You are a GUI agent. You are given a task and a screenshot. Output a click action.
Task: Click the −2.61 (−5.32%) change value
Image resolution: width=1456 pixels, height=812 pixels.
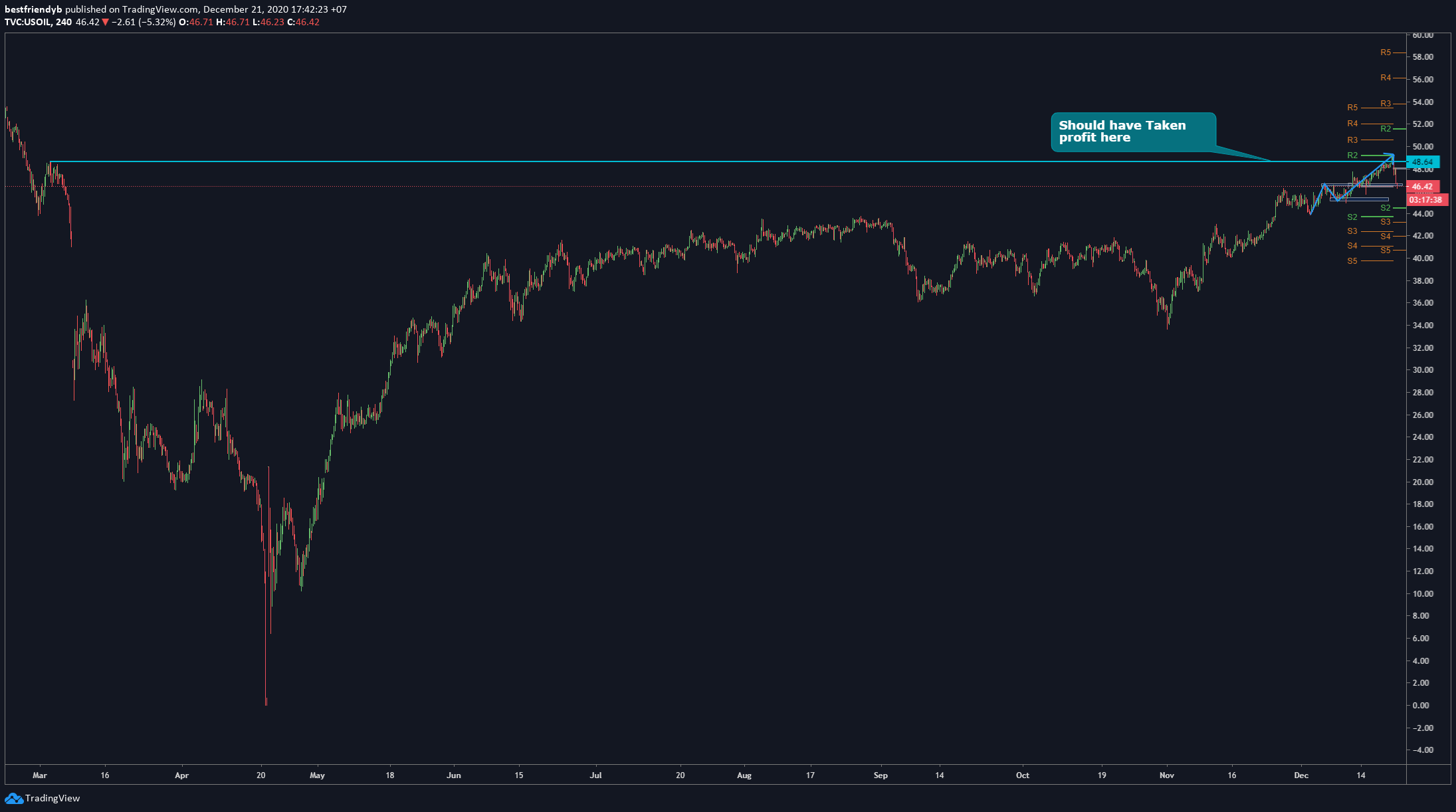coord(144,22)
